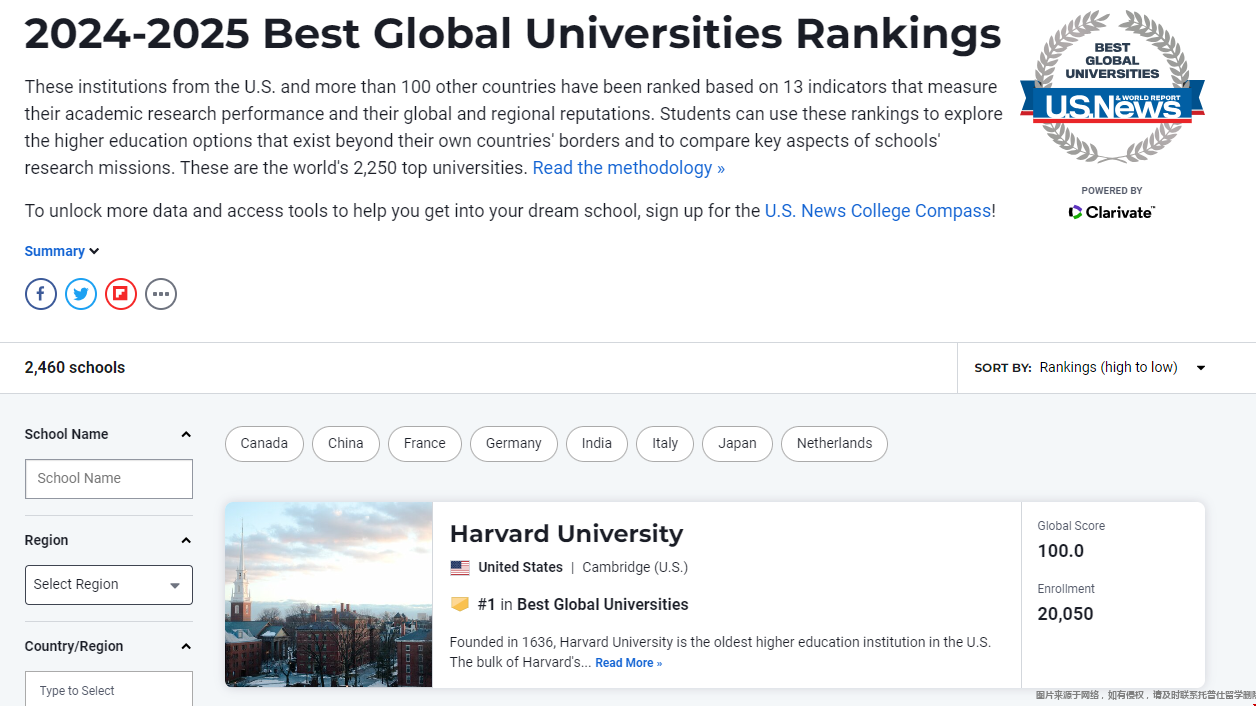Image resolution: width=1256 pixels, height=706 pixels.
Task: Click Read More on Harvard description
Action: click(x=628, y=663)
